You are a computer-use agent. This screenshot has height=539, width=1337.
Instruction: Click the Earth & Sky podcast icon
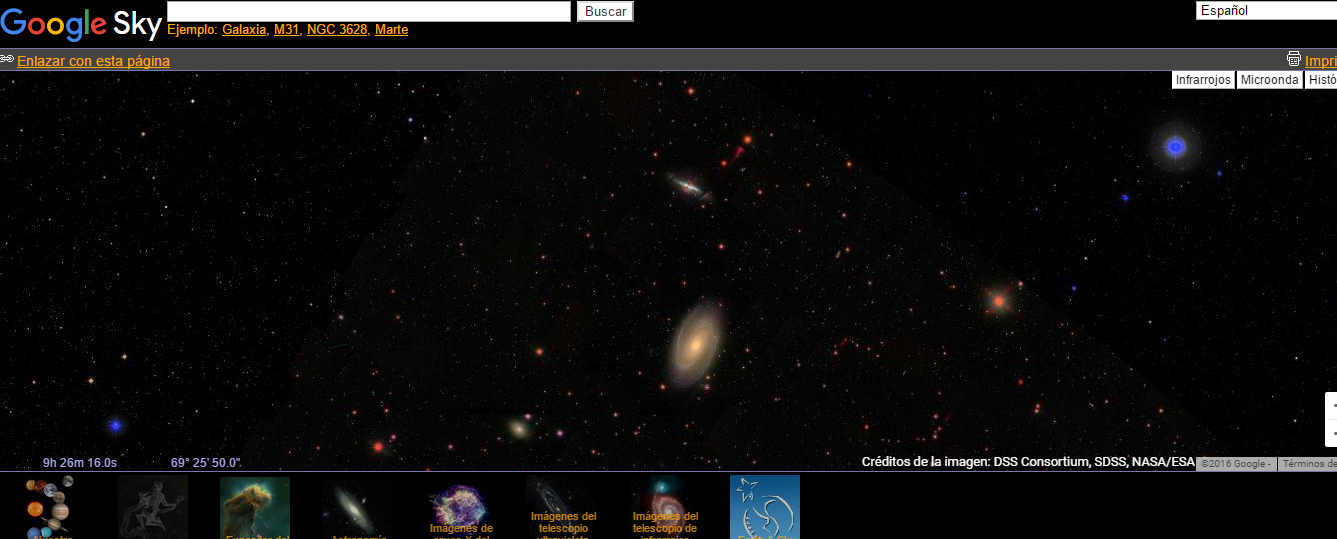click(x=765, y=507)
